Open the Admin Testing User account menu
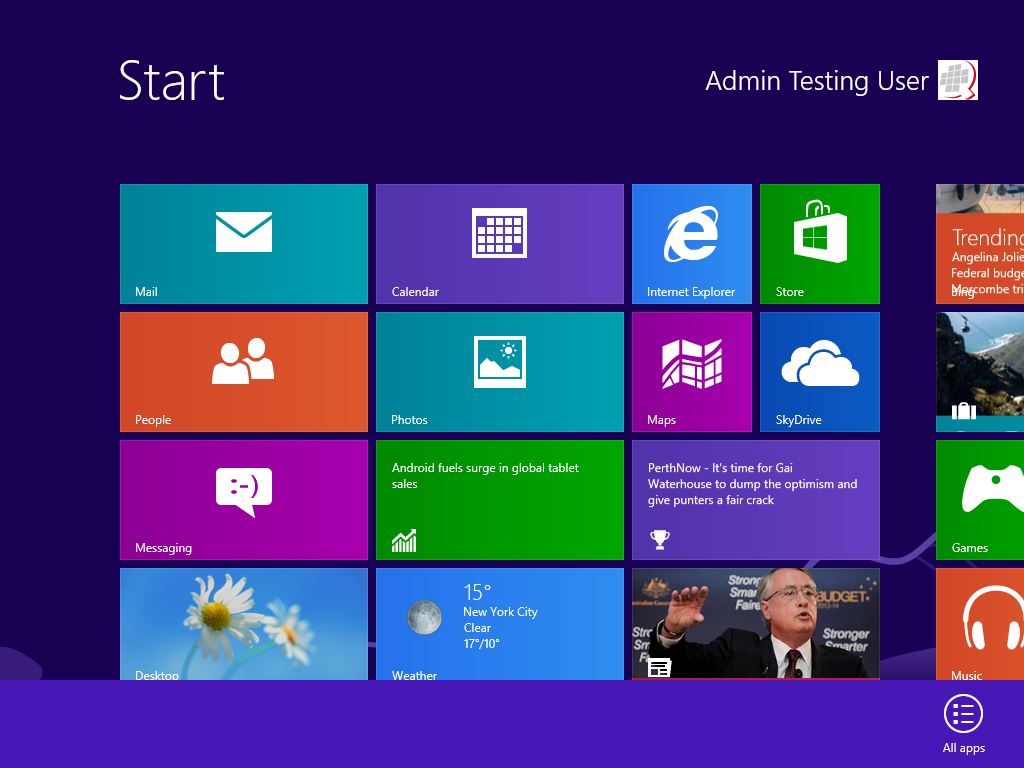 tap(816, 81)
